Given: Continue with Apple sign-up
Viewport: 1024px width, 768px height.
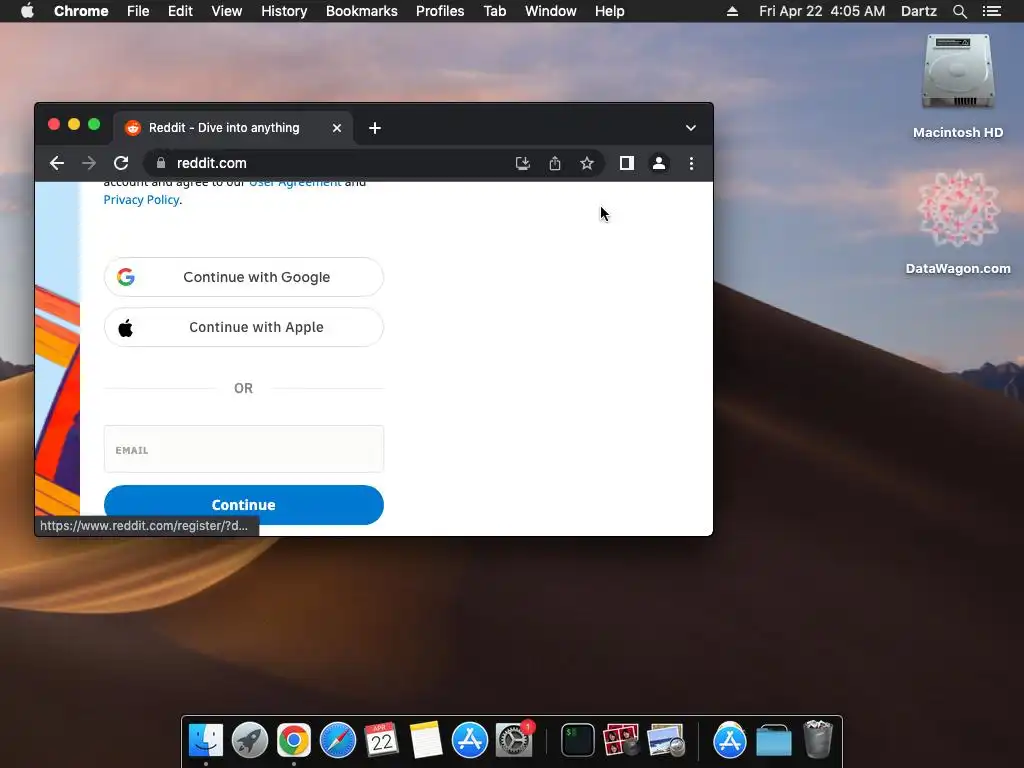Looking at the screenshot, I should (x=244, y=327).
